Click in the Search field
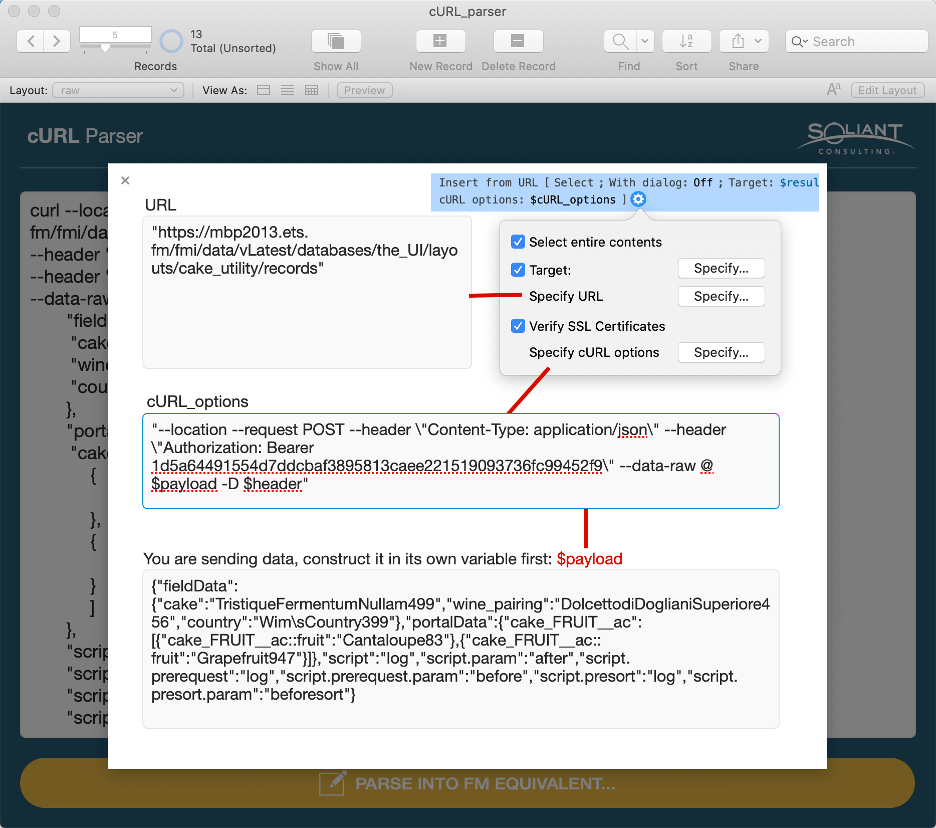The height and width of the screenshot is (828, 936). pos(857,41)
